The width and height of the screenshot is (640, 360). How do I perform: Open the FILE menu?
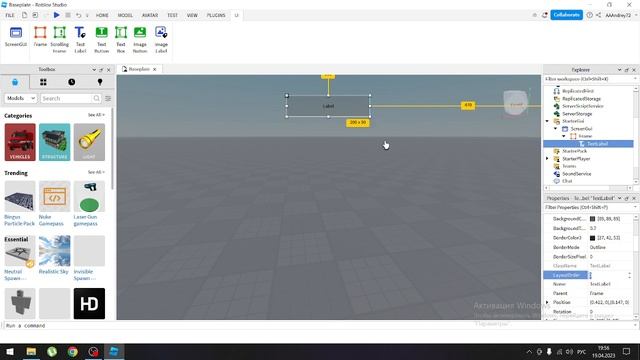pos(10,15)
